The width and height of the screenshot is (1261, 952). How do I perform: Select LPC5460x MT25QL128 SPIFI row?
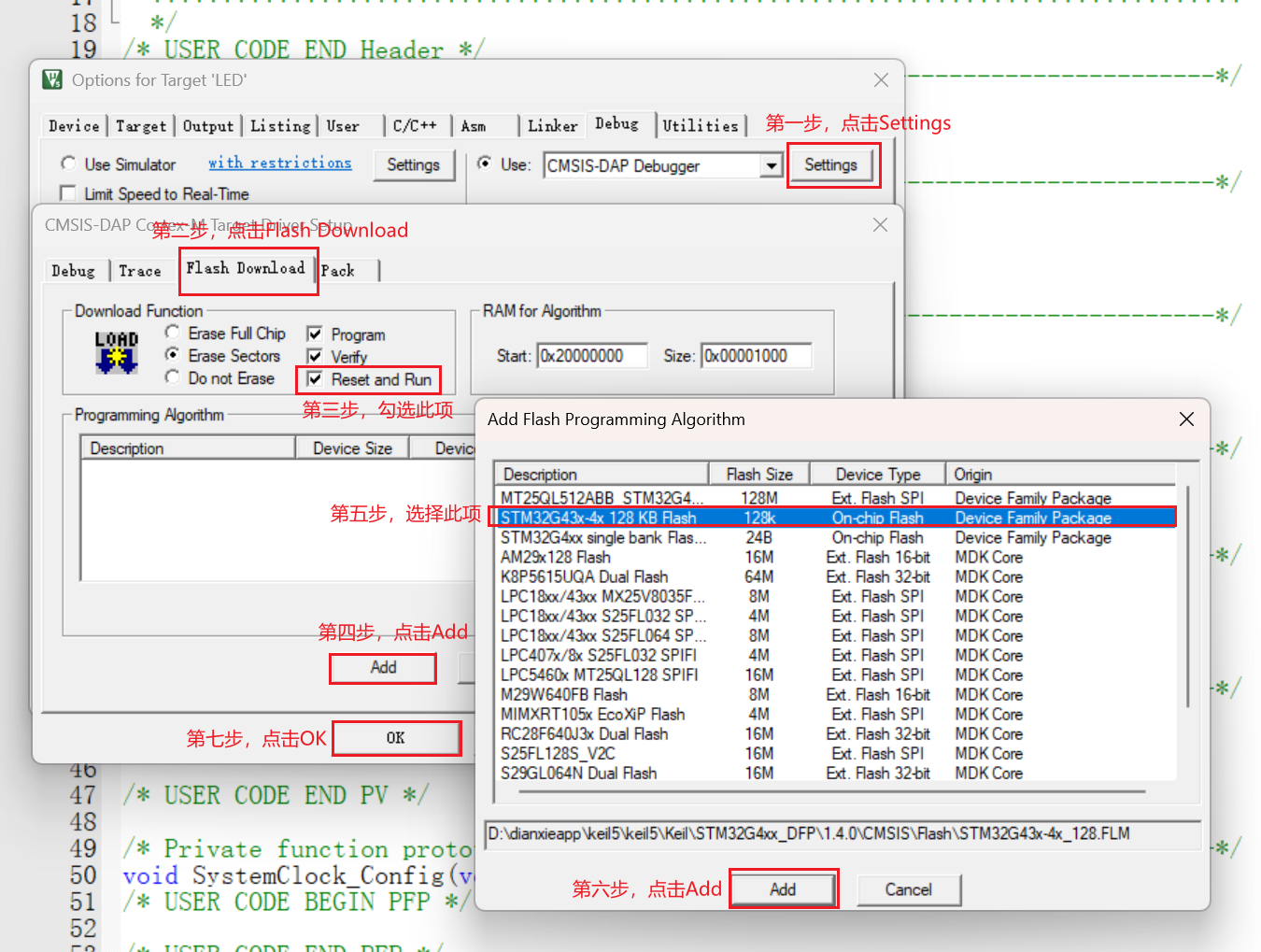835,675
